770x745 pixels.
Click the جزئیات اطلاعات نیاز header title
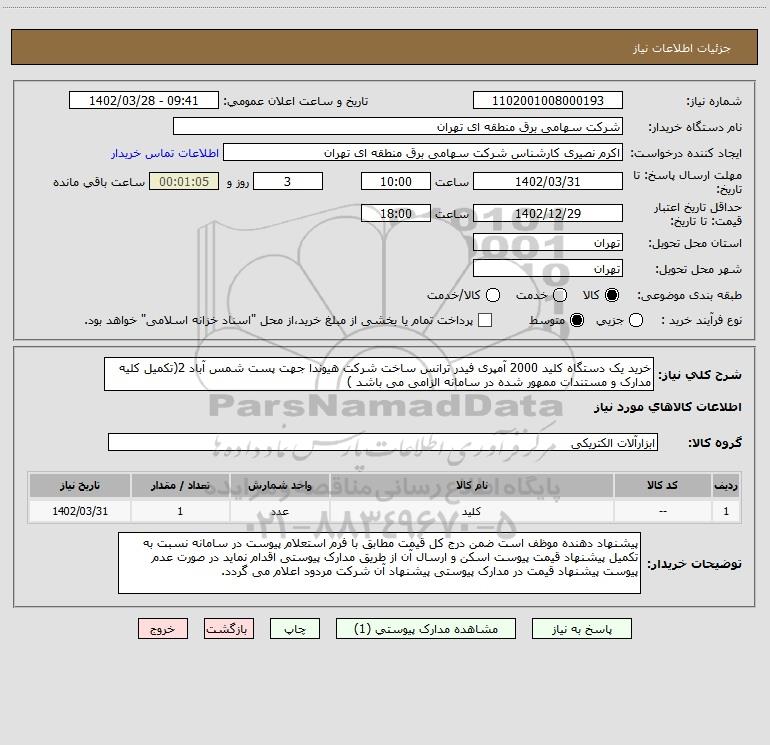tap(682, 48)
